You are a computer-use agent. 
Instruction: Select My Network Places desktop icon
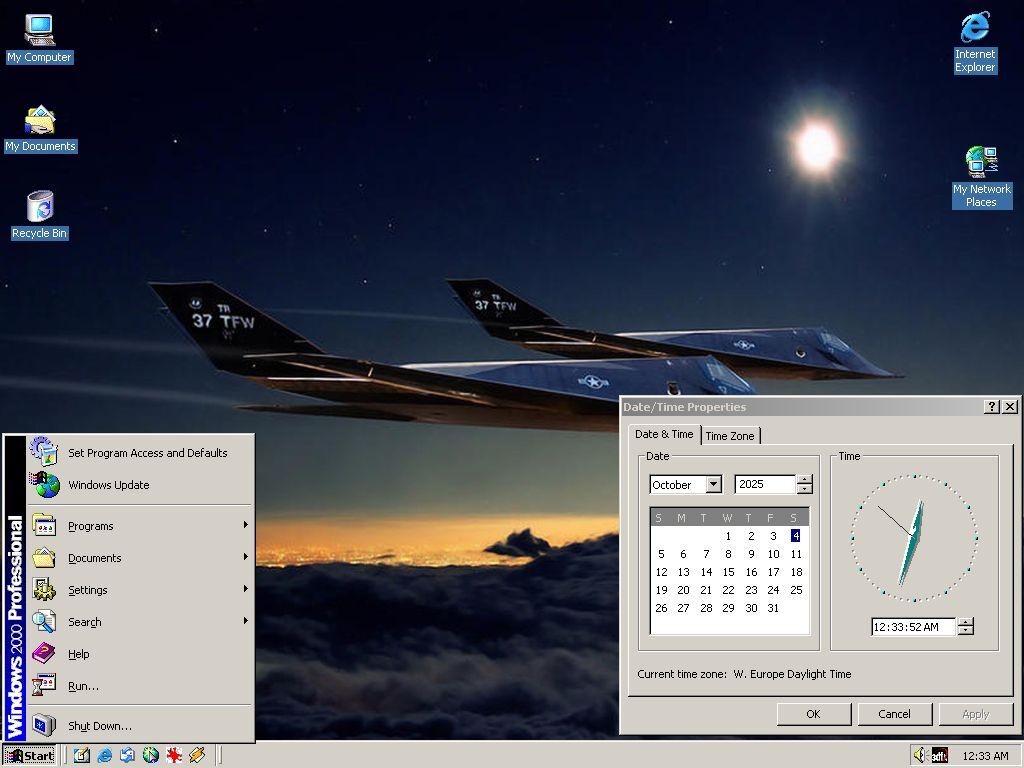(x=981, y=163)
